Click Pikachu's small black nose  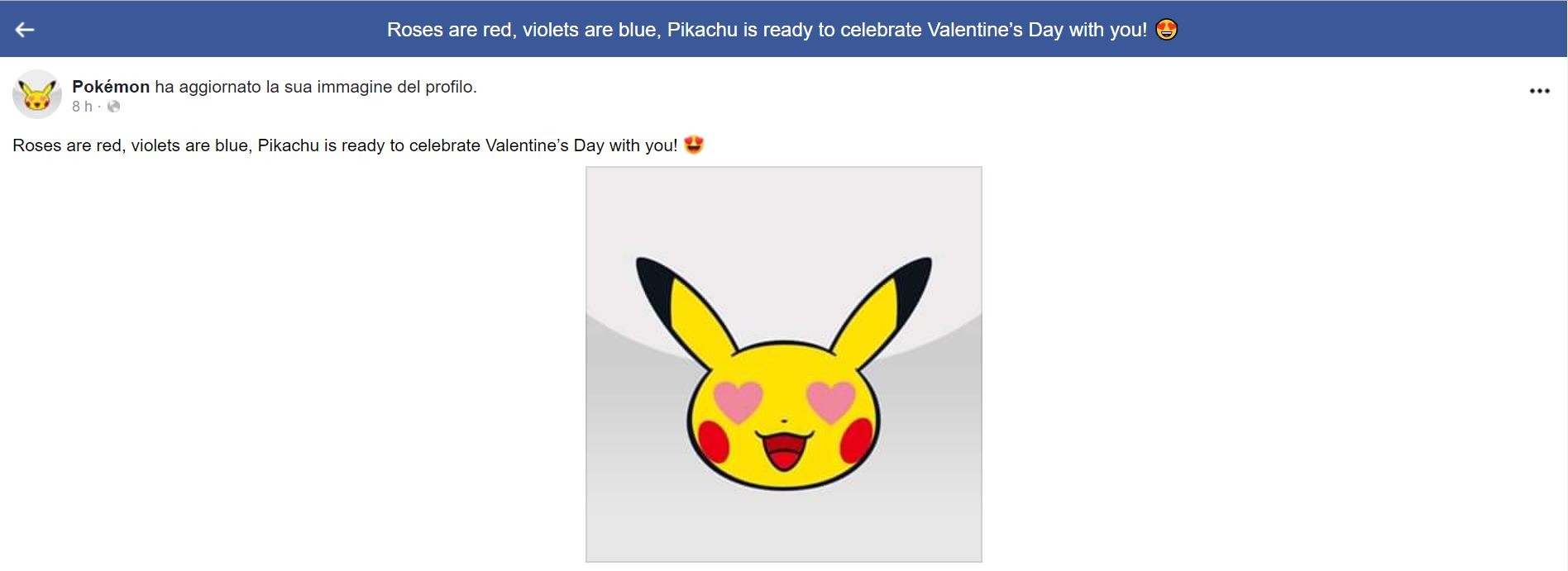pos(784,421)
